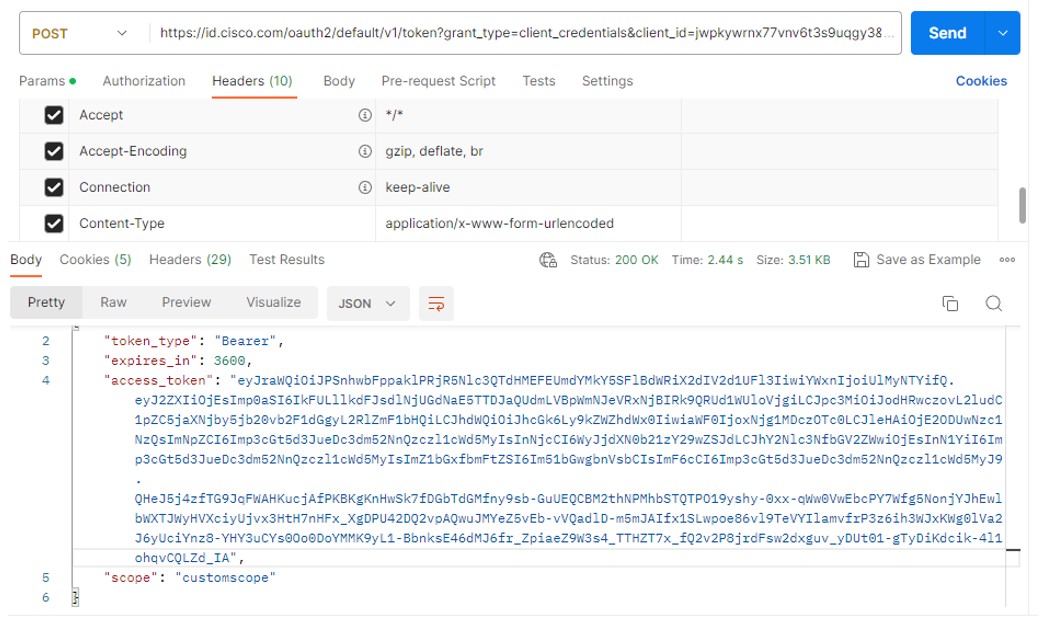Uncheck the Accept header checkbox

pyautogui.click(x=54, y=115)
